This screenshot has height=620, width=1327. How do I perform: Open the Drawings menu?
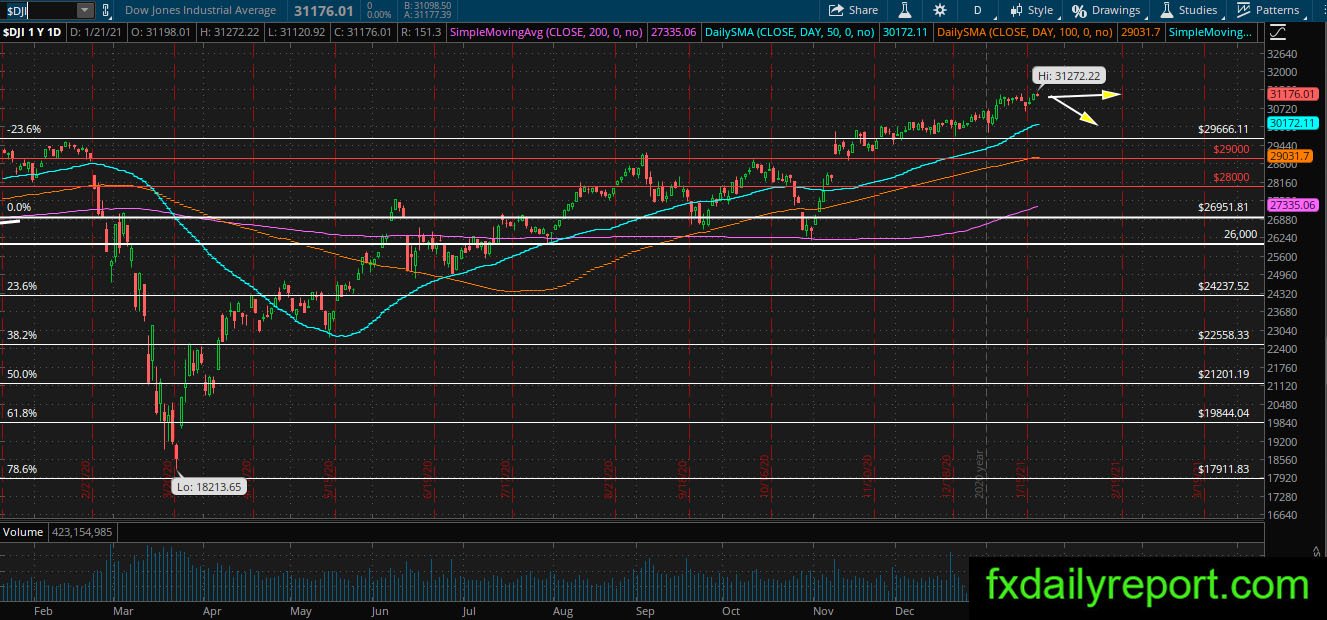1106,10
